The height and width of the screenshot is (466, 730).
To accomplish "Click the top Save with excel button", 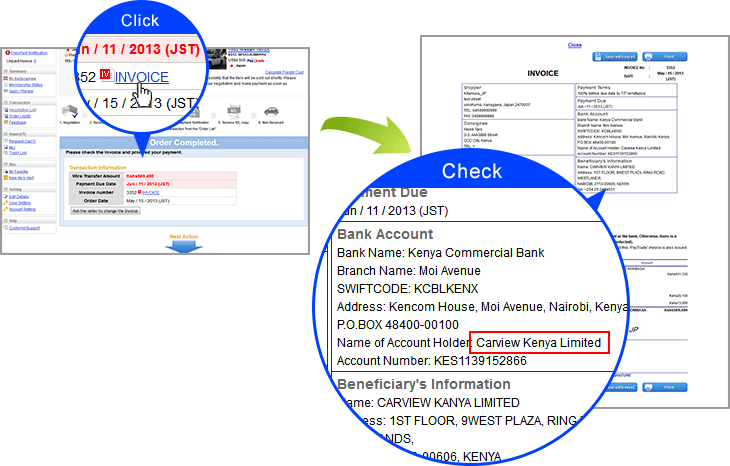I will [616, 56].
